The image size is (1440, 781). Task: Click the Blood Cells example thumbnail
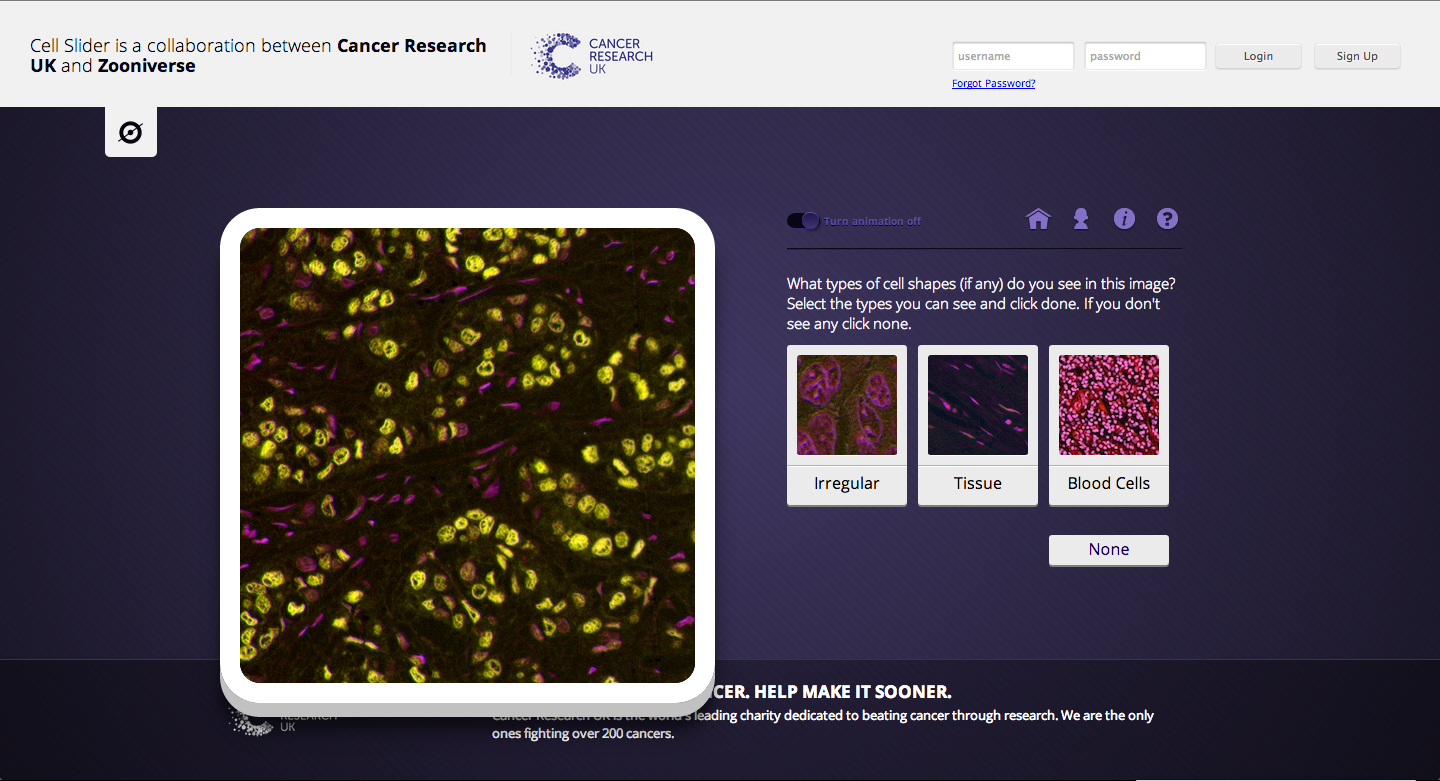1109,405
